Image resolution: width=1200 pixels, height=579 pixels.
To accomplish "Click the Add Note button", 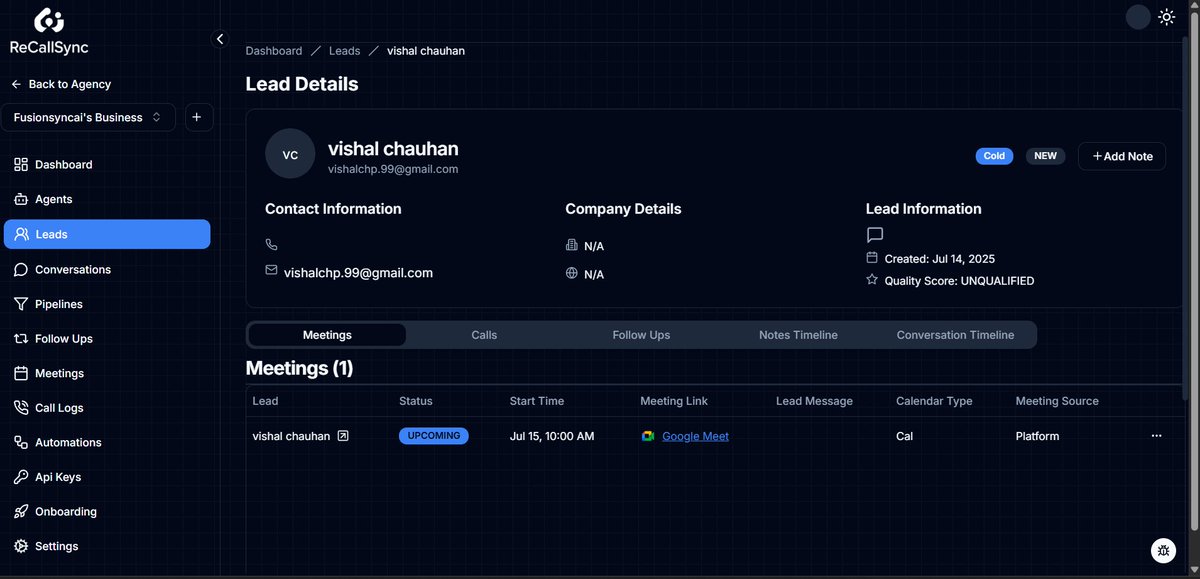I will click(1121, 156).
